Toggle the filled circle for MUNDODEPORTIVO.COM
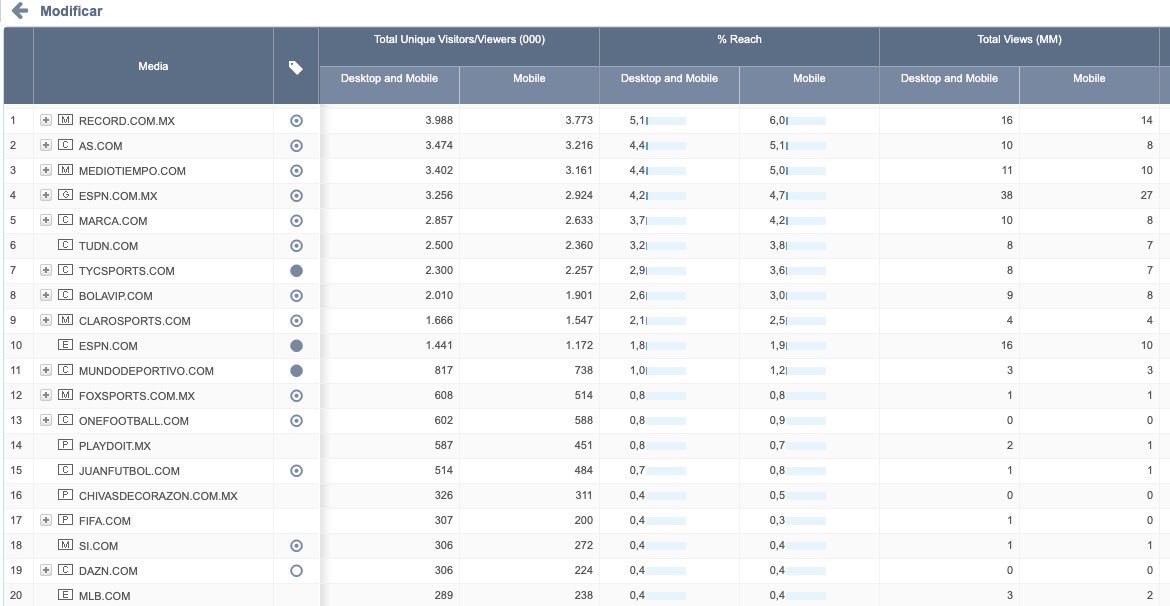The image size is (1170, 606). (x=296, y=371)
